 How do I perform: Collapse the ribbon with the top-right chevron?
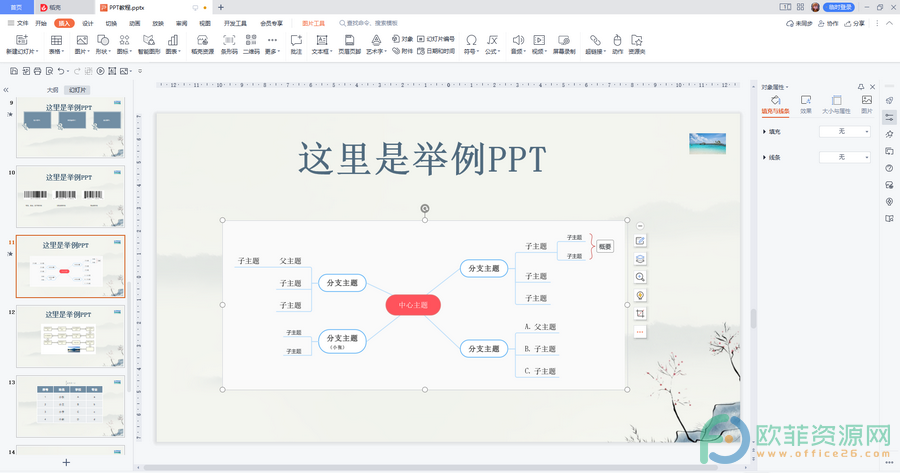click(x=889, y=23)
